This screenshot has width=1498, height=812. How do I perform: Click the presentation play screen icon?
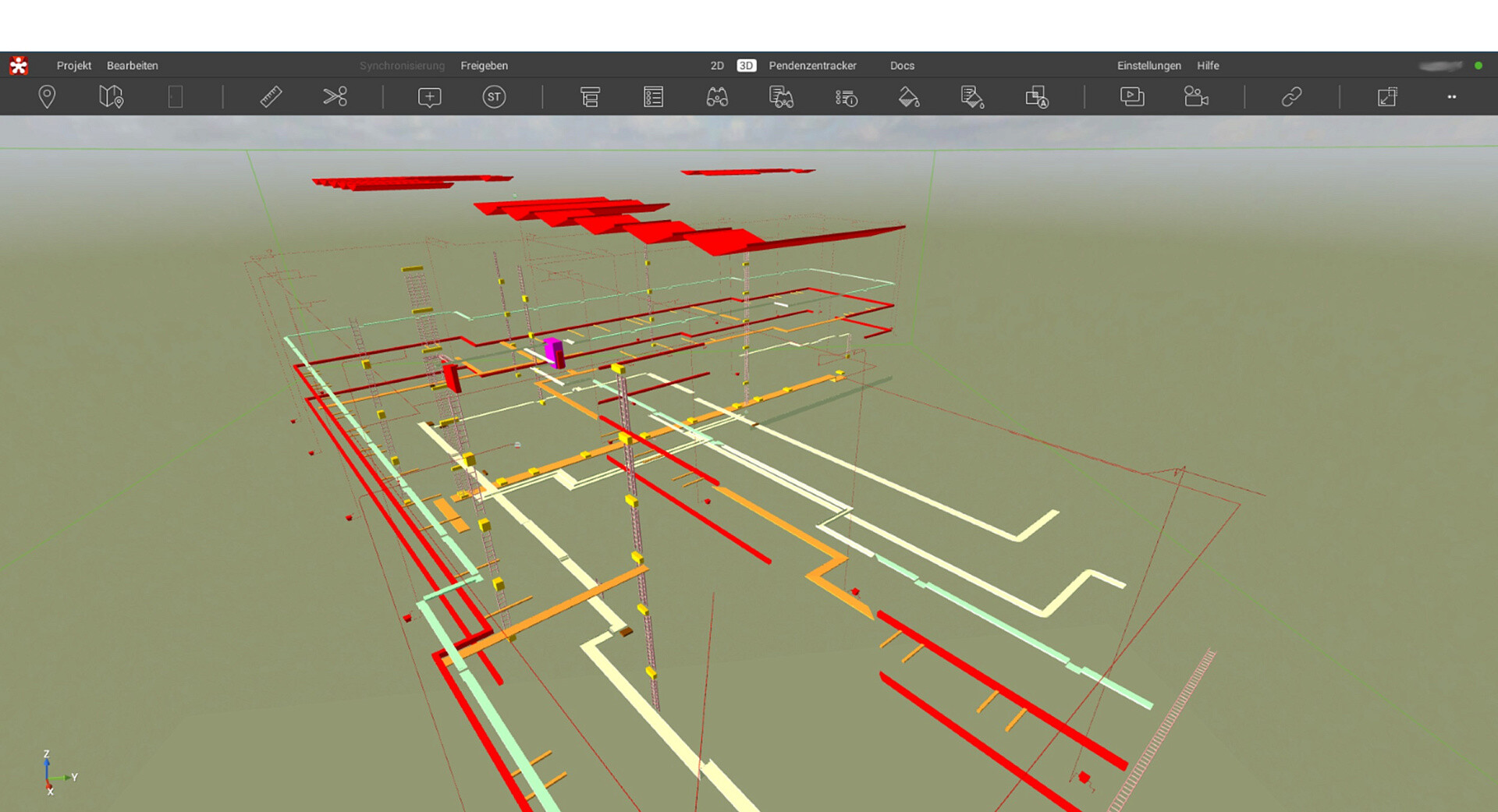1132,97
